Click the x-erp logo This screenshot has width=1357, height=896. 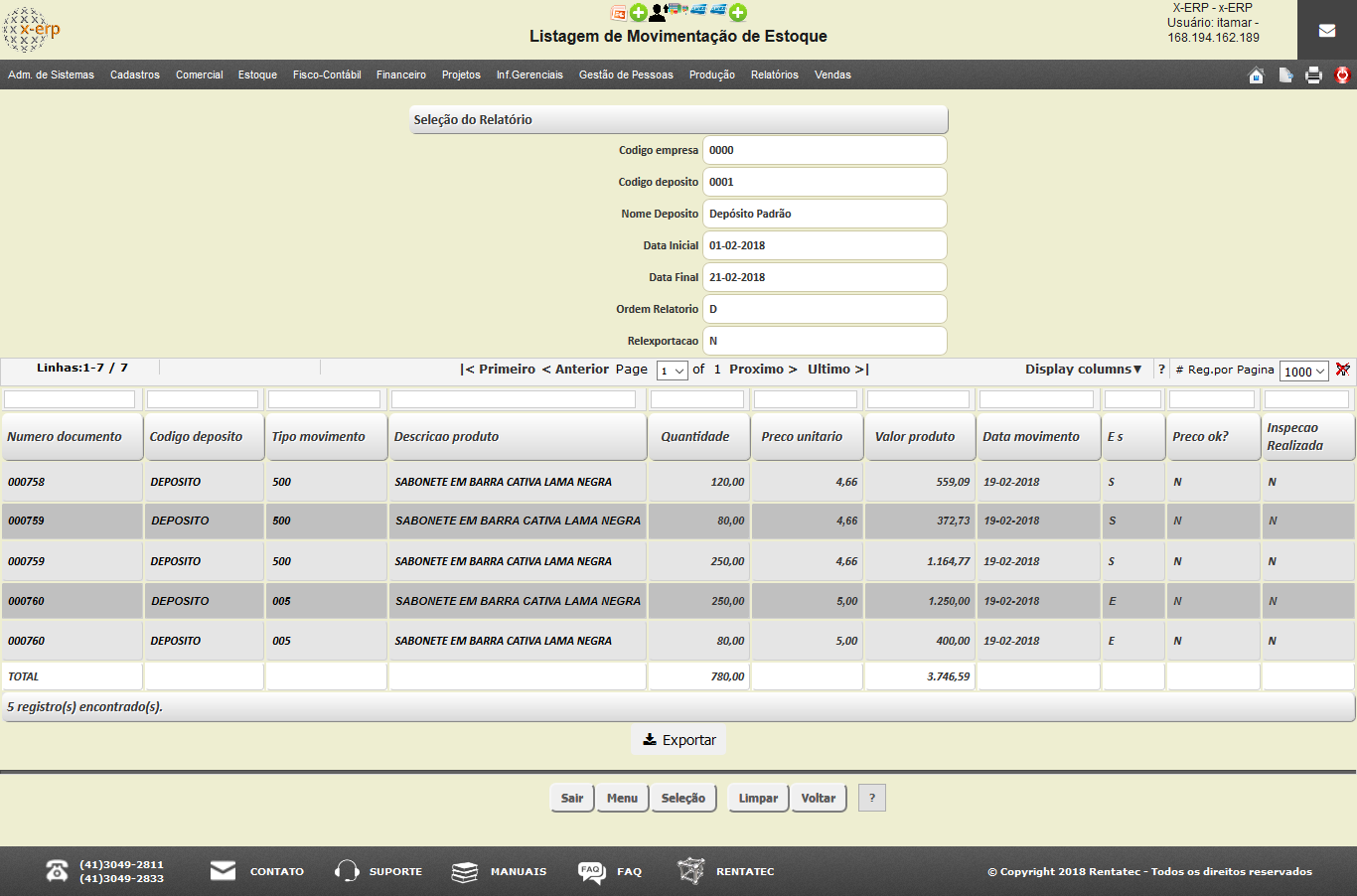tap(31, 30)
